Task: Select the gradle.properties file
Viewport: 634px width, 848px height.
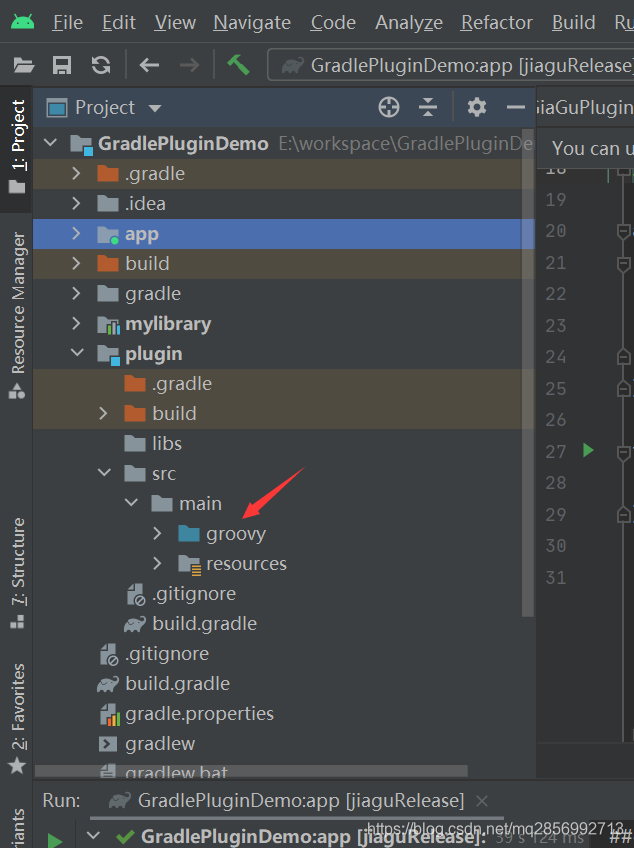Action: [199, 714]
